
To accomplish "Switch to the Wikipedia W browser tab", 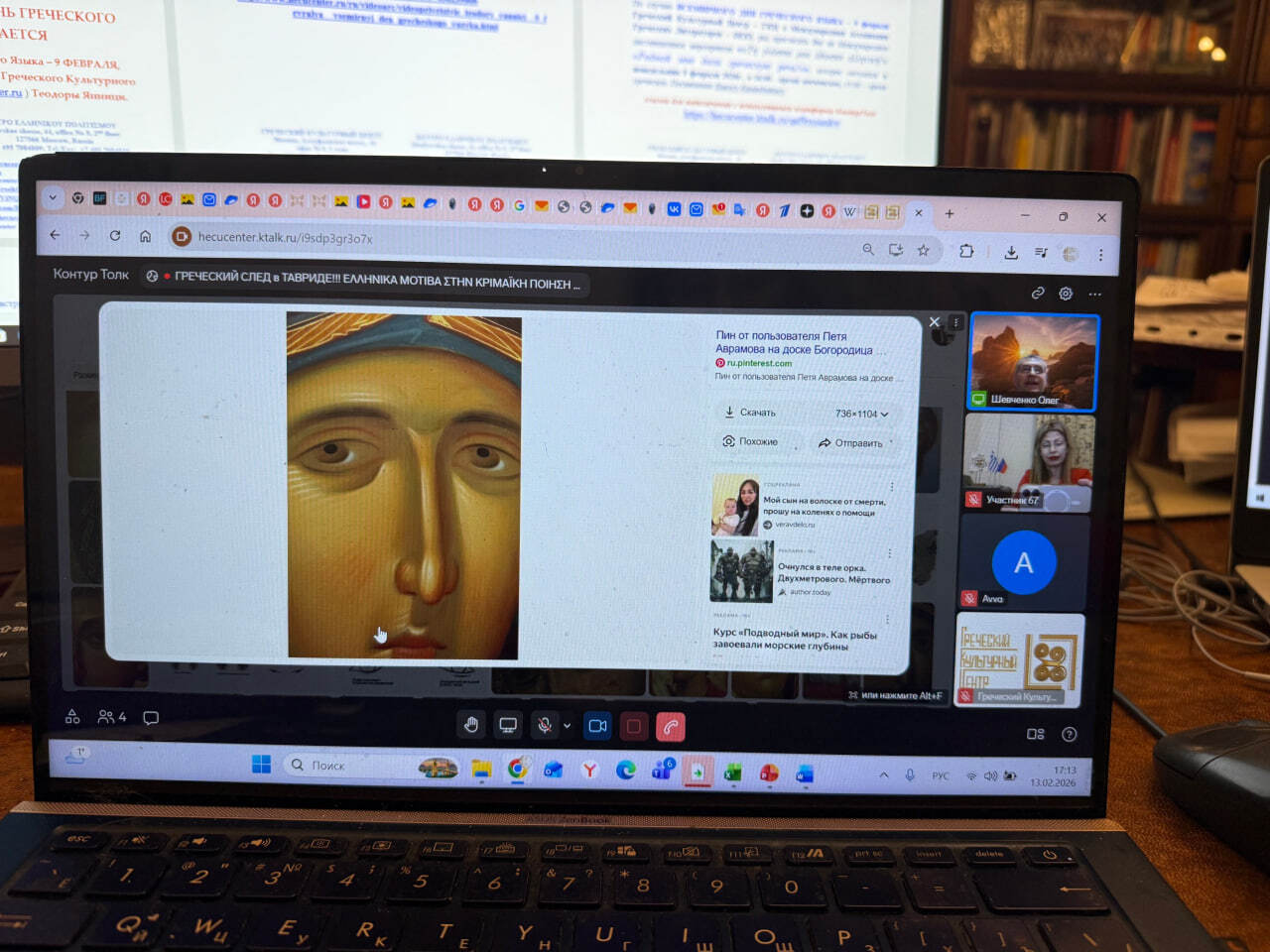I will 850,211.
